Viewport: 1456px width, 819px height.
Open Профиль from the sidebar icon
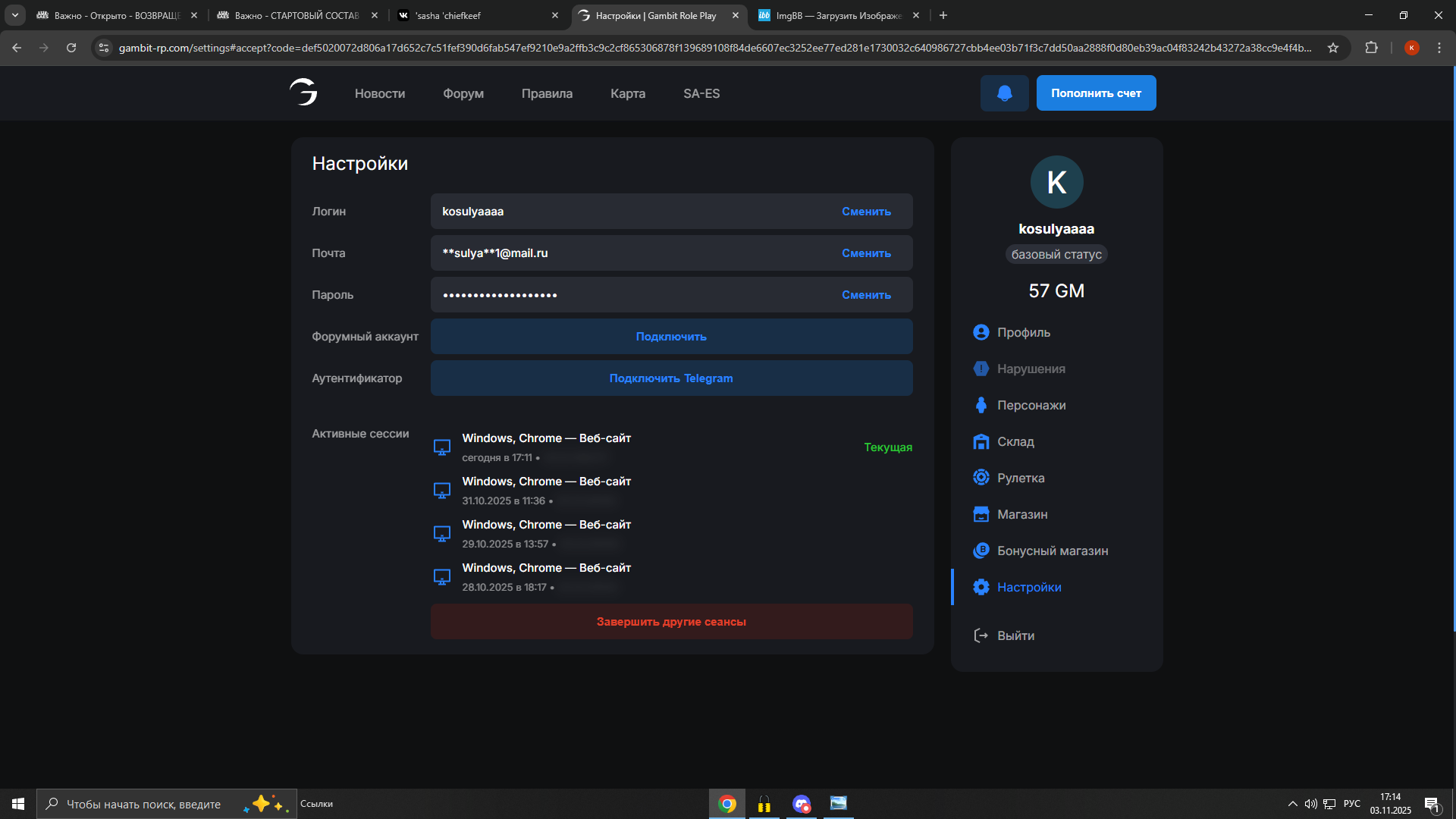981,332
